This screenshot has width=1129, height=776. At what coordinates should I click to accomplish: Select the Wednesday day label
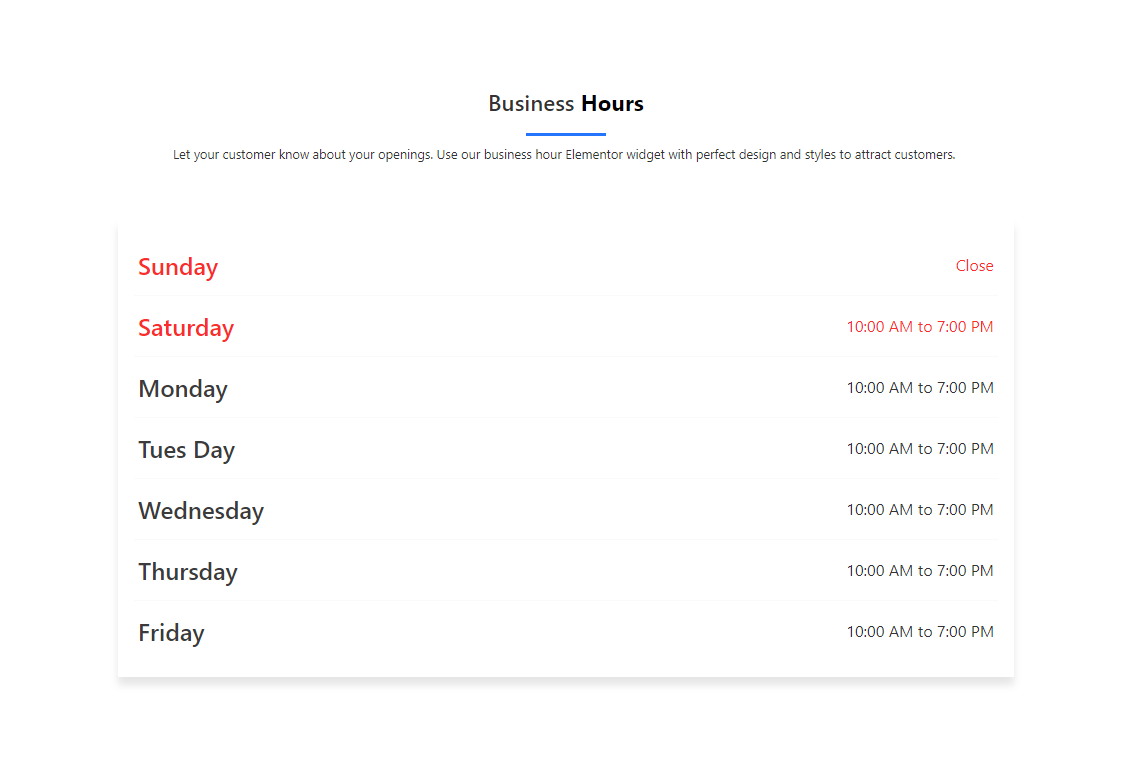click(201, 511)
